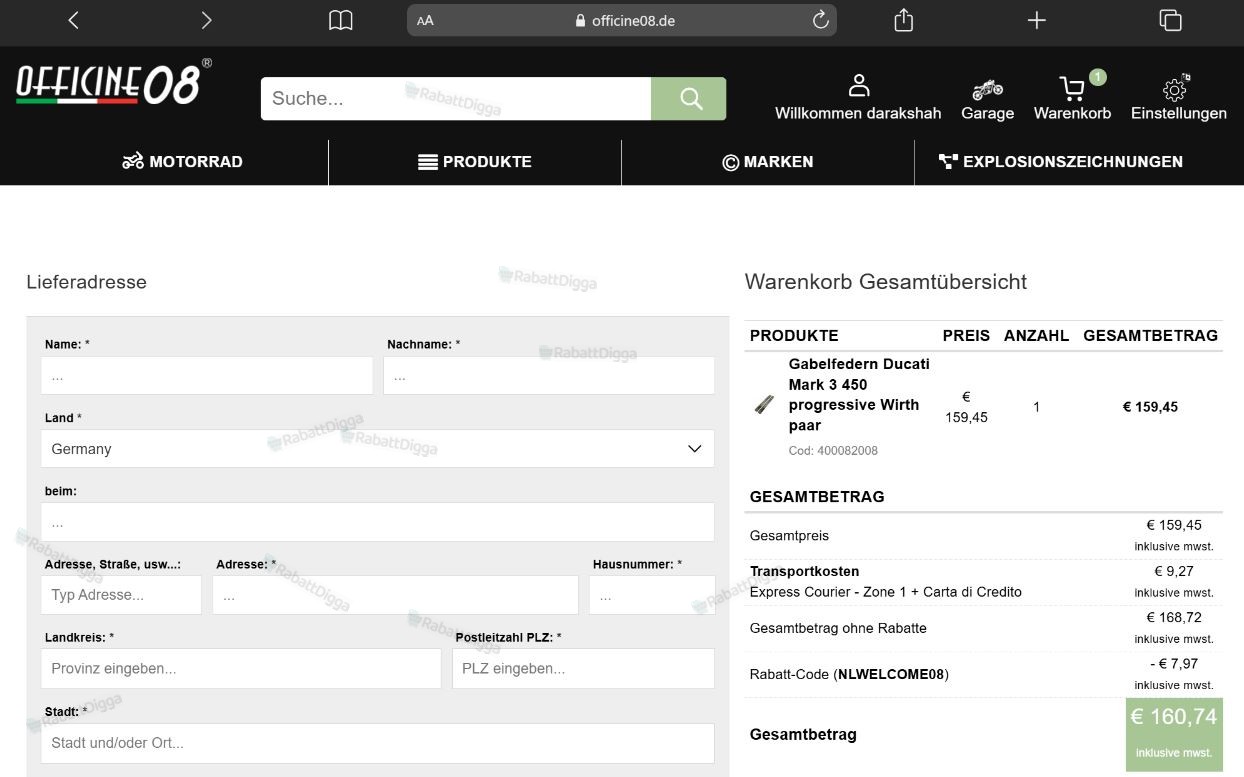Show all tabs overview icon

[1170, 20]
